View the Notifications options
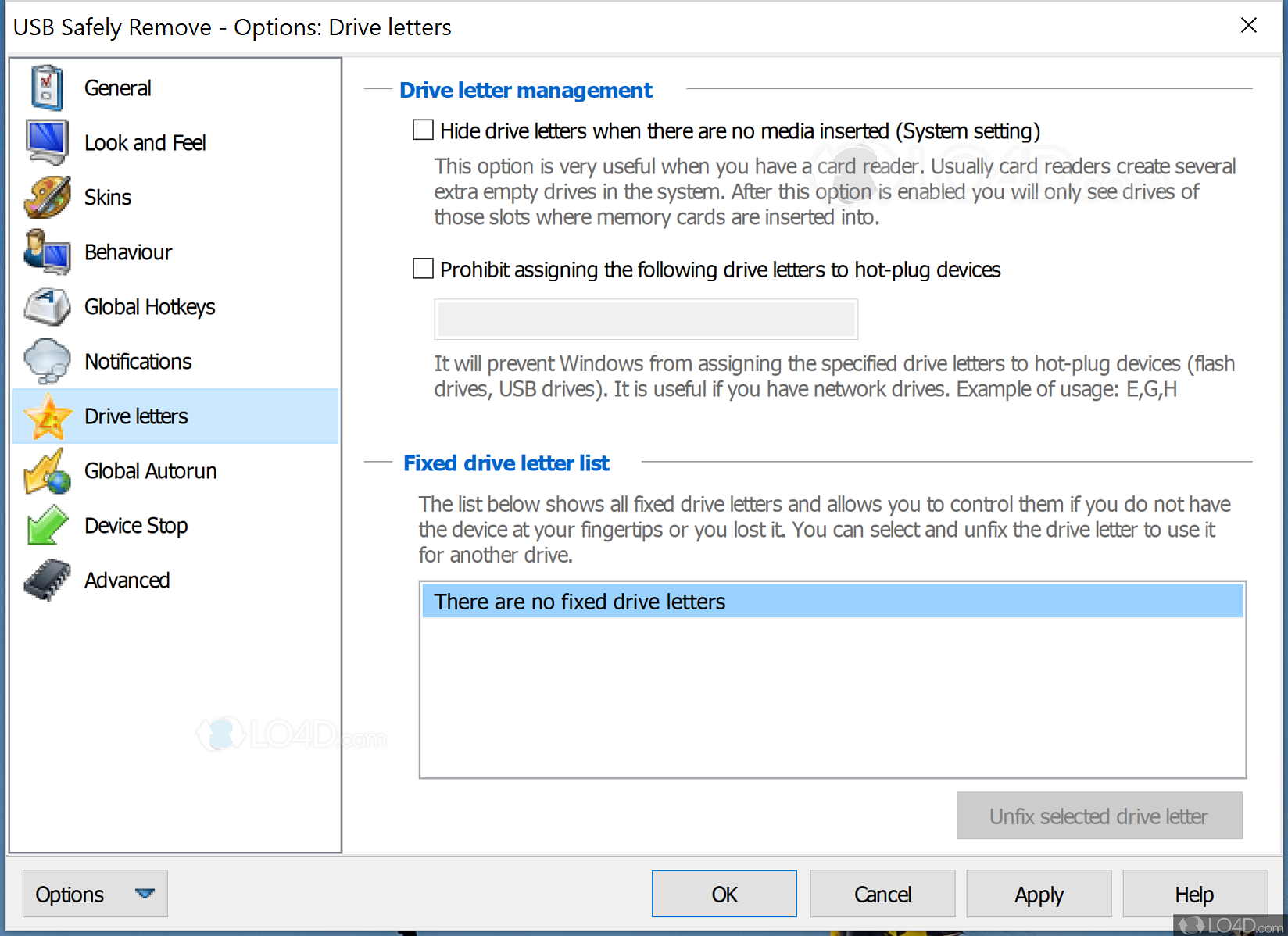Image resolution: width=1288 pixels, height=936 pixels. [138, 361]
